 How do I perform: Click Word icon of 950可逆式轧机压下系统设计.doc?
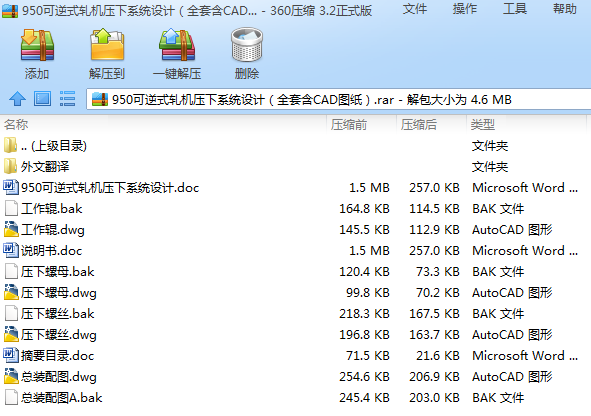(x=11, y=187)
